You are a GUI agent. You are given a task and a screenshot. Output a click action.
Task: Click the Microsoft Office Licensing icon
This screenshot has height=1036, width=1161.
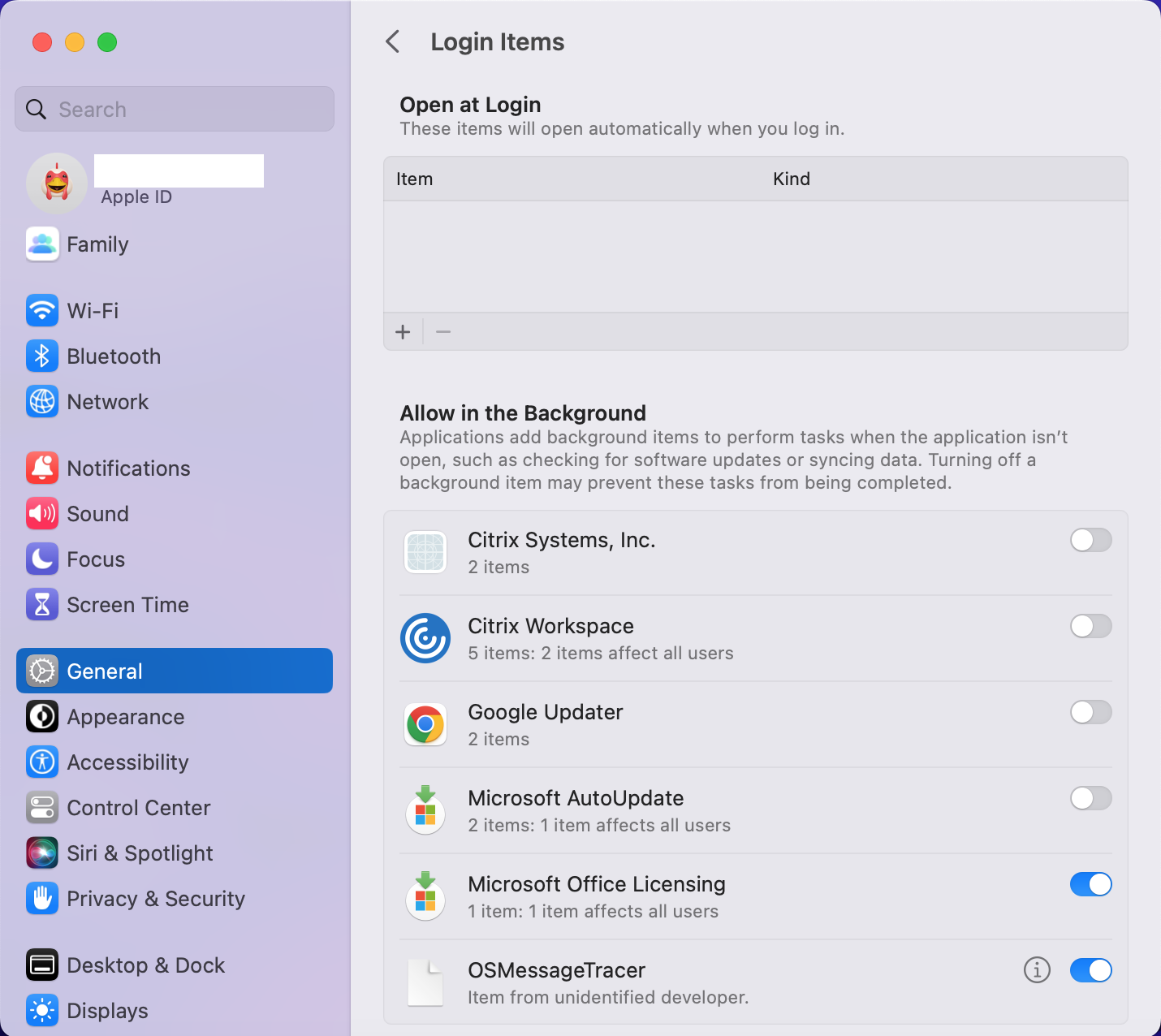click(x=425, y=896)
